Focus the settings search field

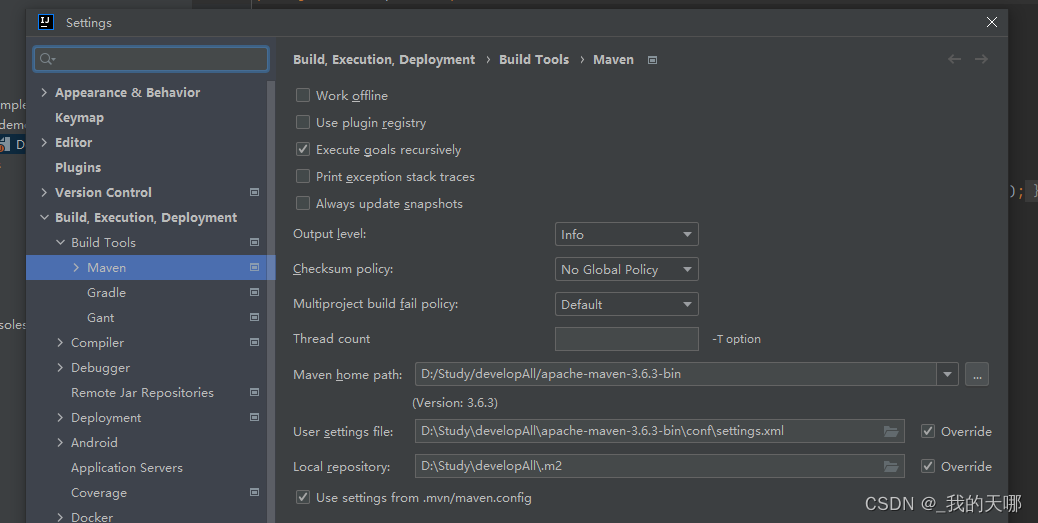(x=152, y=59)
